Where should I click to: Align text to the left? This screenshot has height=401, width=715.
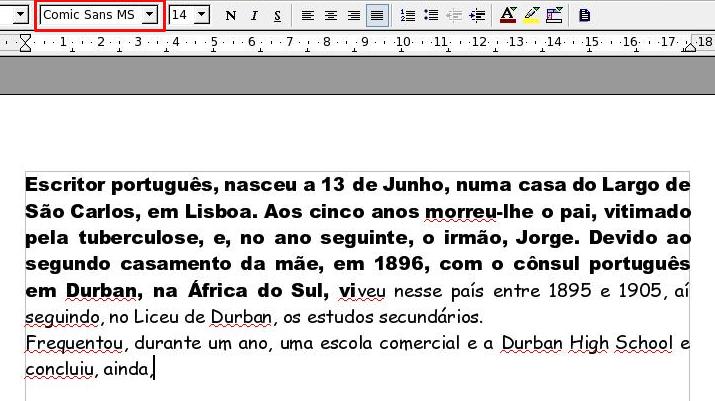click(308, 16)
